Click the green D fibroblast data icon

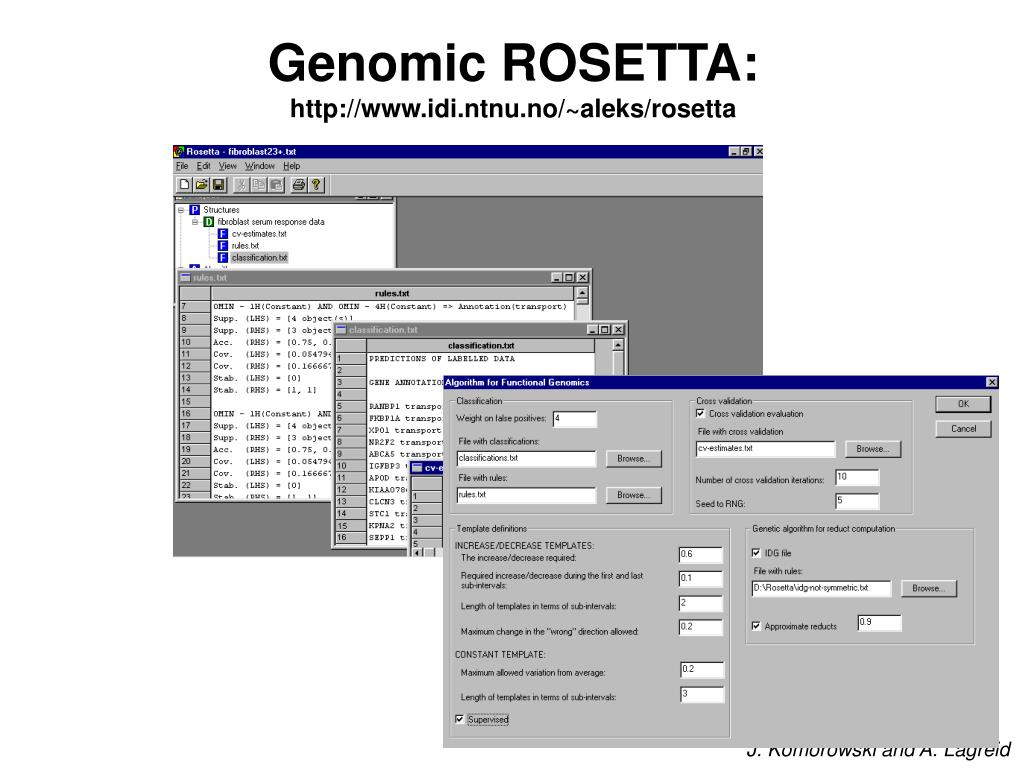209,222
